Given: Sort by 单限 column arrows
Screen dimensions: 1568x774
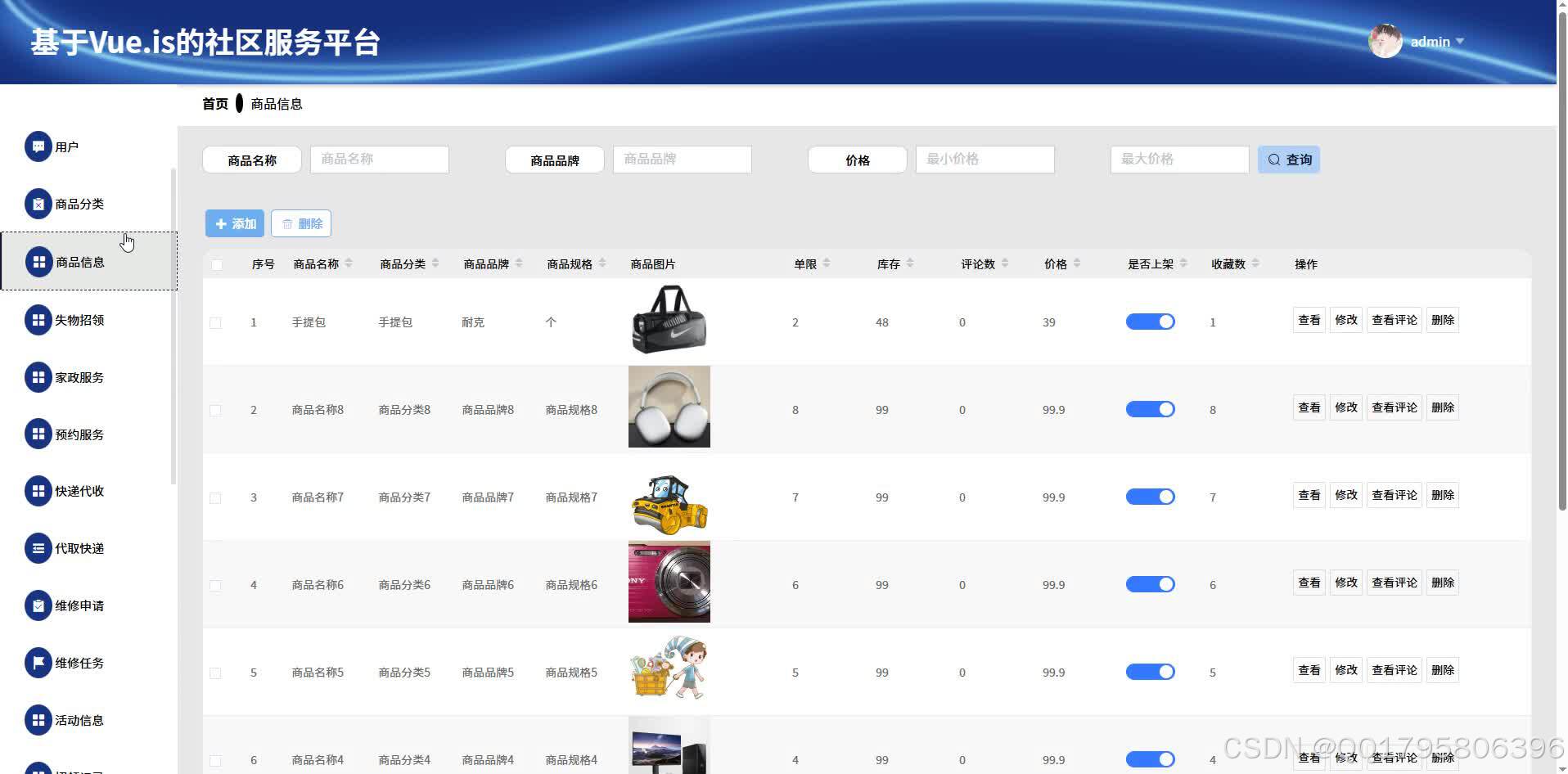Looking at the screenshot, I should pos(827,263).
